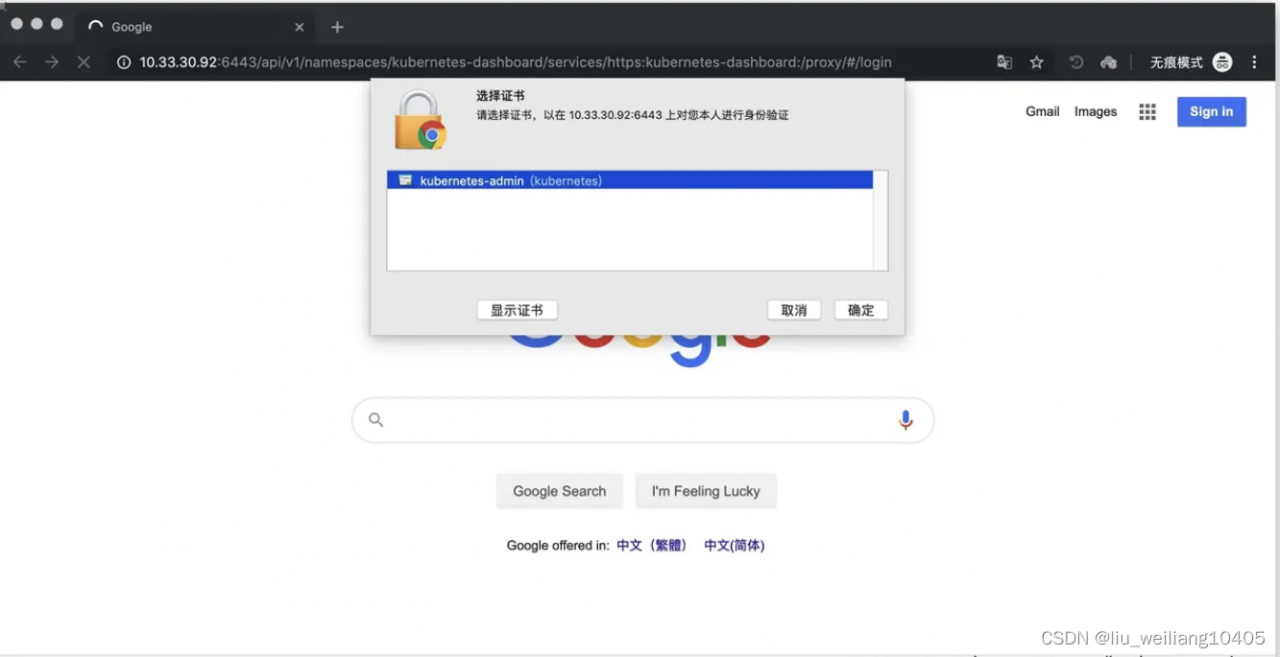Click the Google Search button
This screenshot has width=1280, height=657.
coord(559,491)
